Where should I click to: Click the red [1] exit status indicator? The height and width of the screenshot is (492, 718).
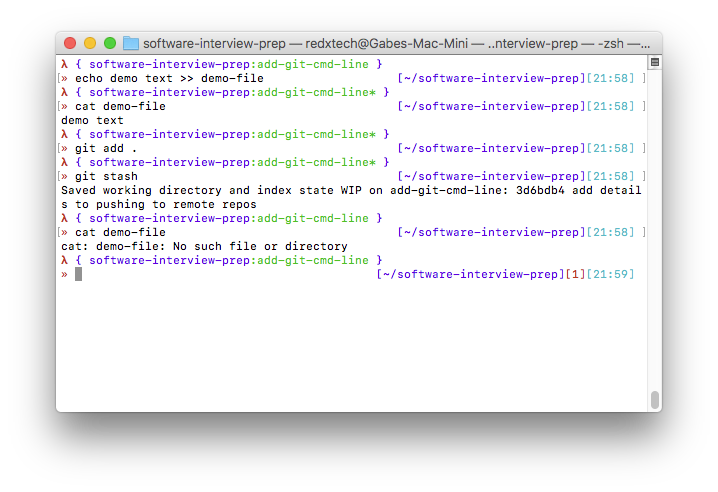coord(575,274)
